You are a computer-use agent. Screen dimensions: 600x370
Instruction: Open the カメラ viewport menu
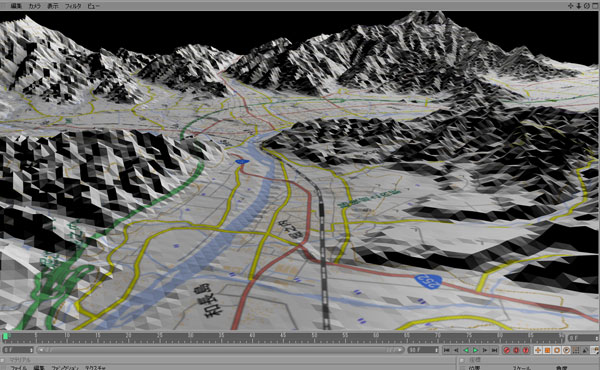tap(34, 6)
